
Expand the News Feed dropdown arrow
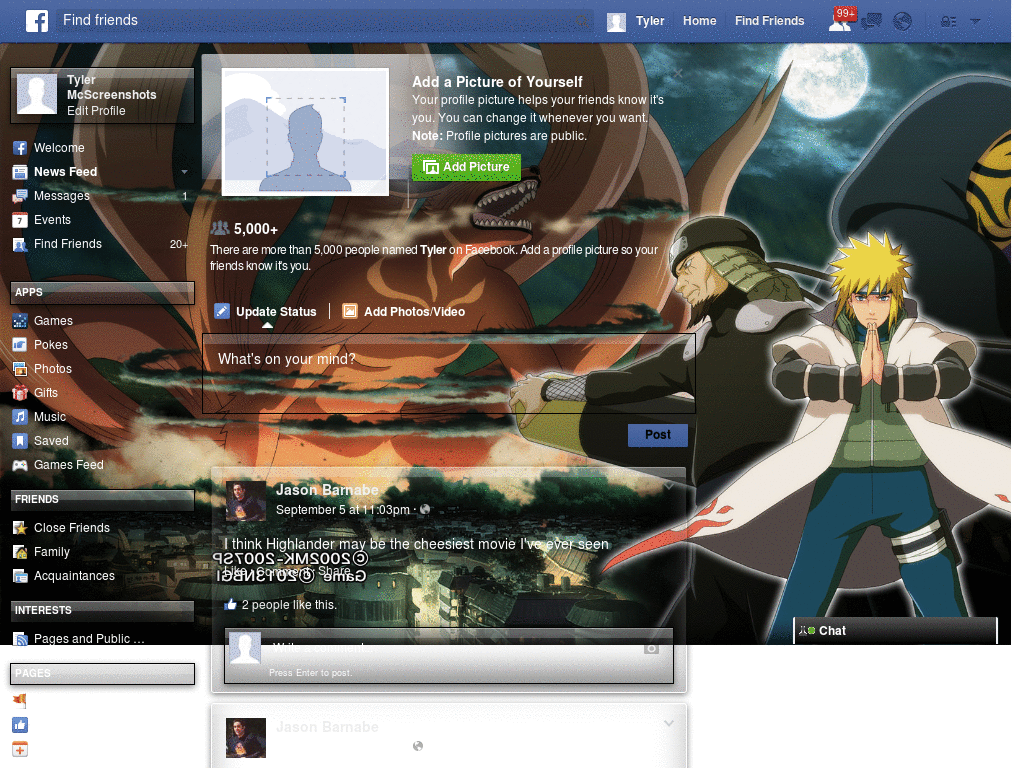(182, 171)
